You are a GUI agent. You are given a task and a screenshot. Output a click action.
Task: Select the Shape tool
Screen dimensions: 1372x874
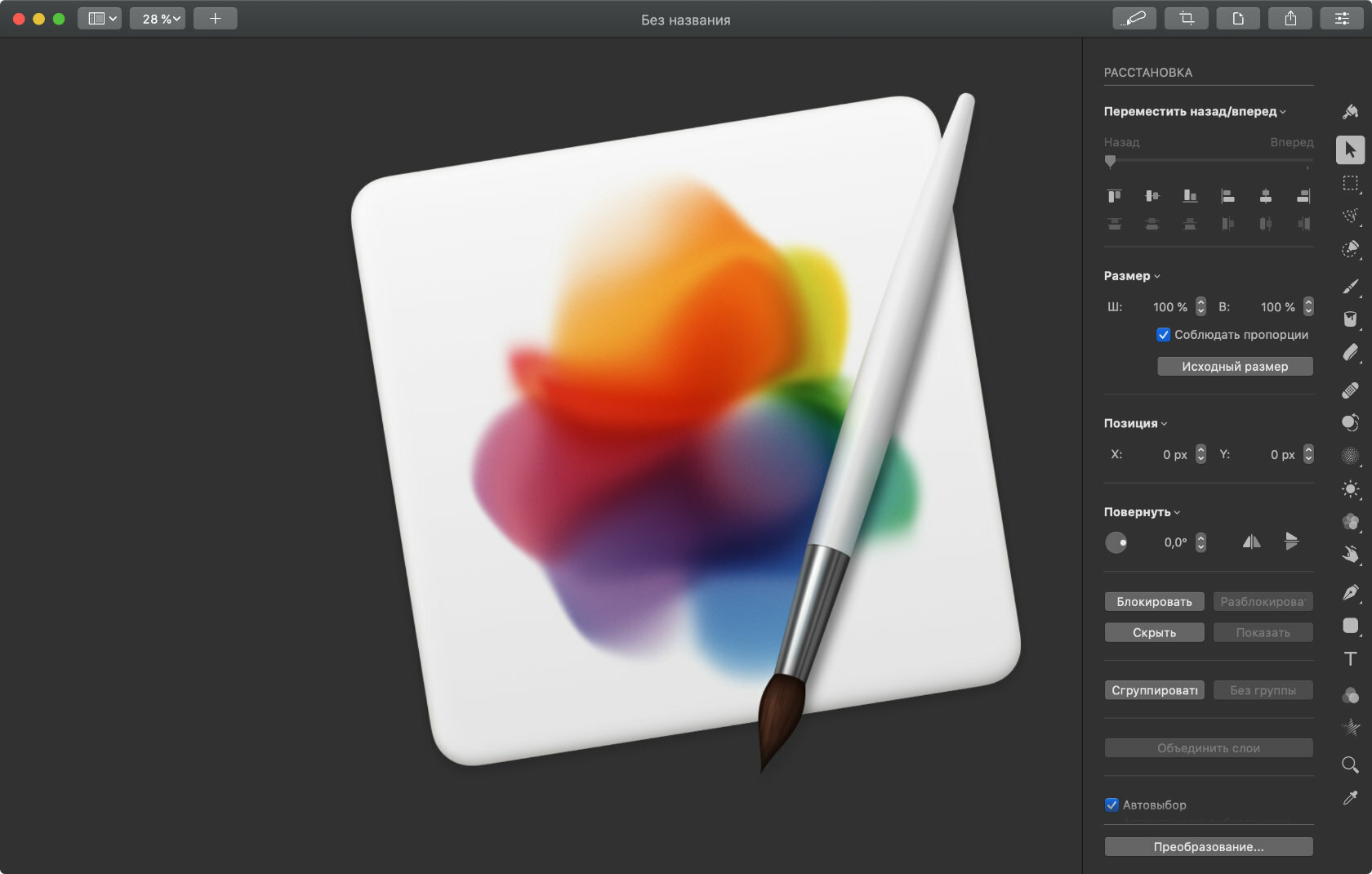coord(1350,626)
